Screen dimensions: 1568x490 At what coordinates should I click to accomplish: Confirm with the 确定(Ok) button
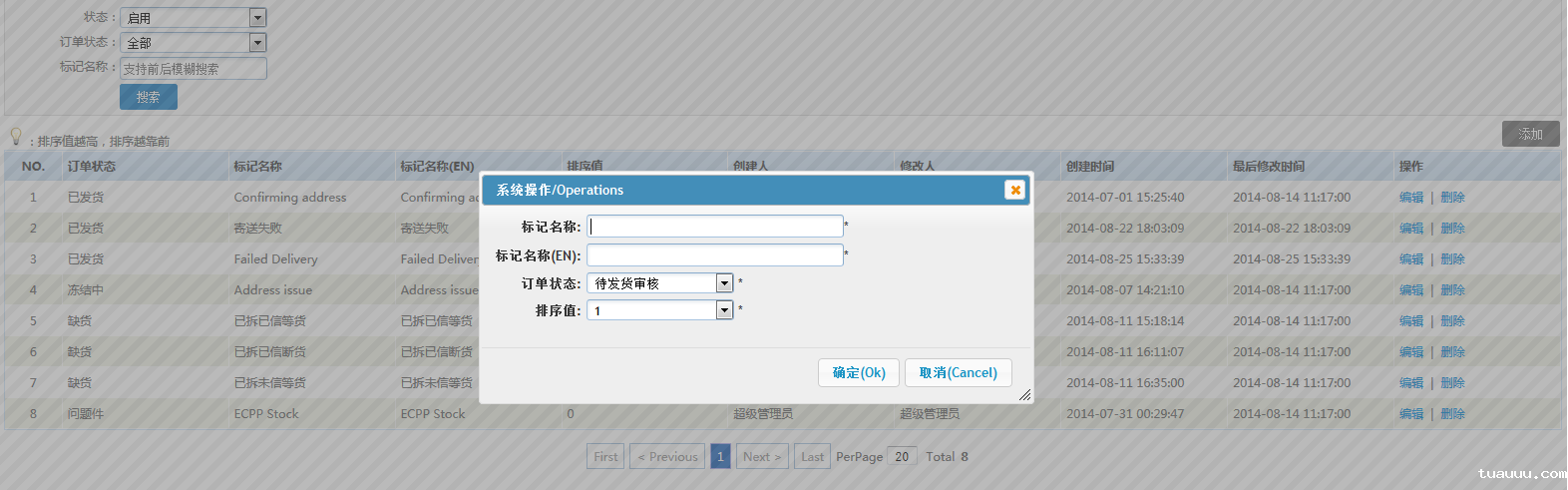(x=859, y=372)
